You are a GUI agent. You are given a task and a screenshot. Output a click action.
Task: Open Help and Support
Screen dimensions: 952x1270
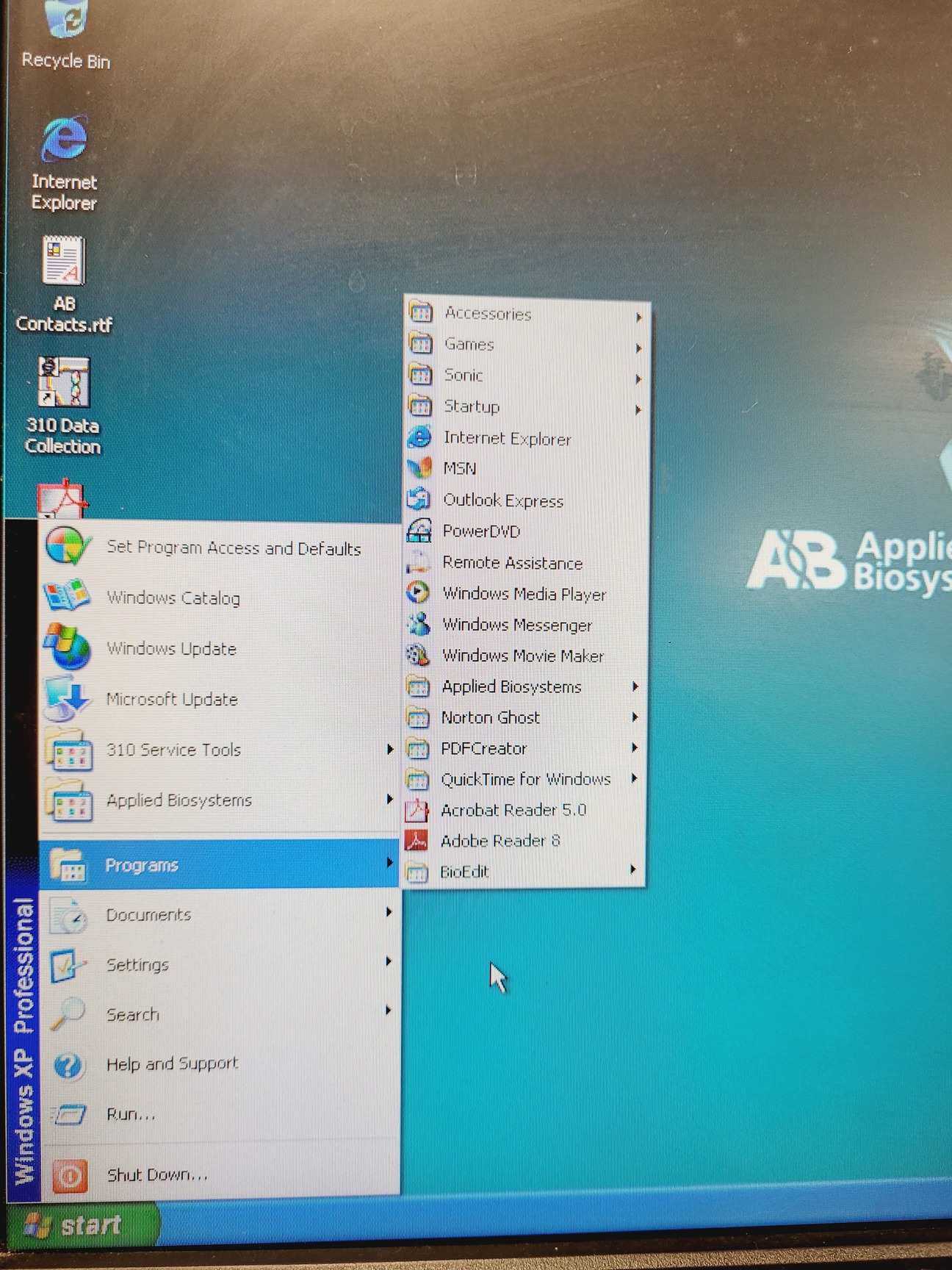coord(220,1063)
